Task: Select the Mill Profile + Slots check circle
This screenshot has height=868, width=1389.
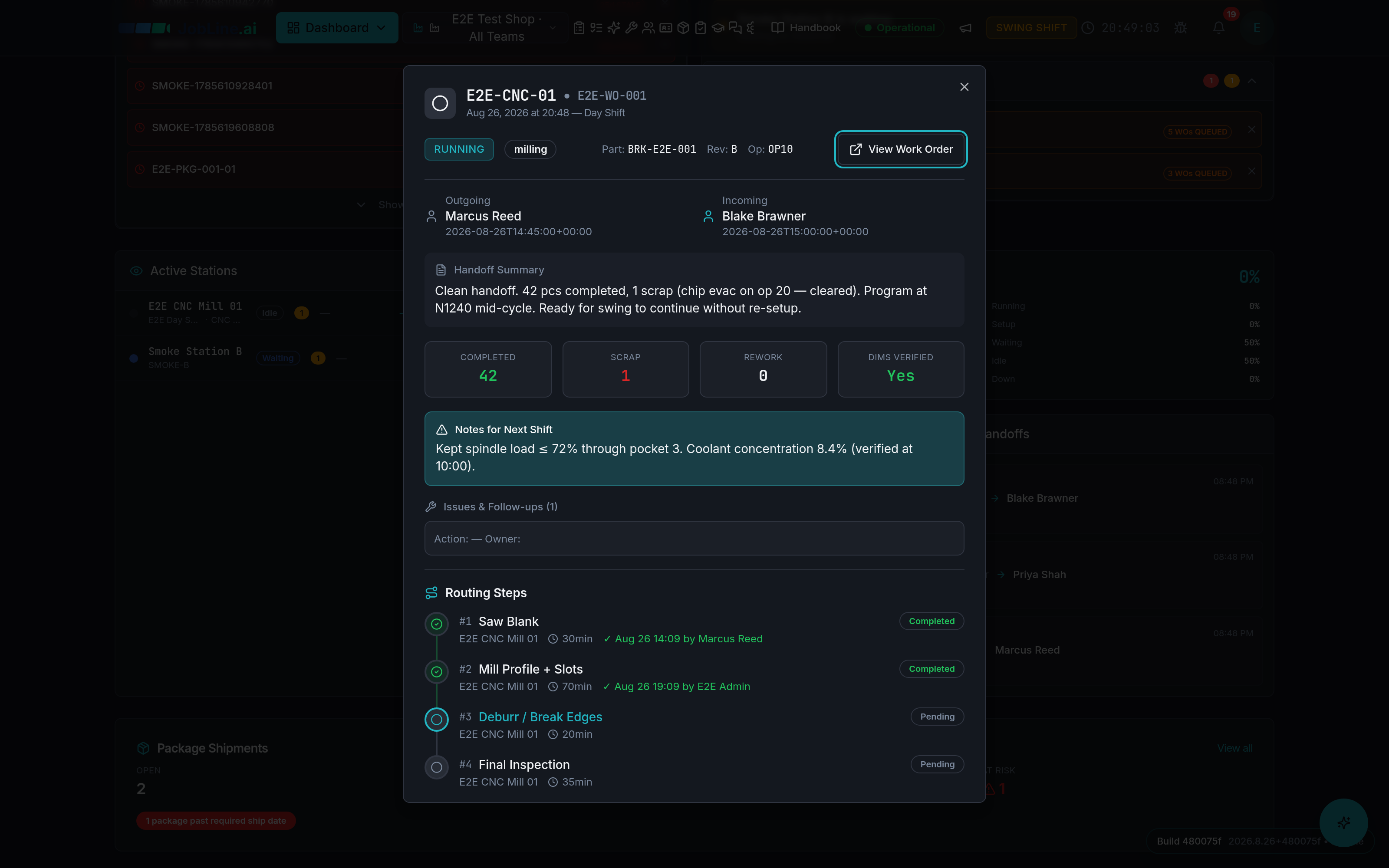Action: [x=437, y=672]
